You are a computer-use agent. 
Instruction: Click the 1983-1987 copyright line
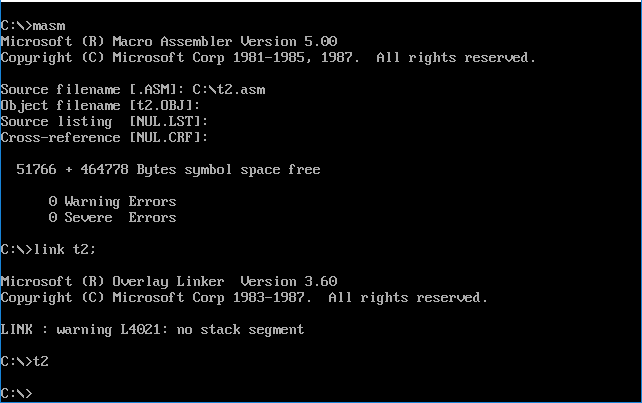[x=244, y=297]
